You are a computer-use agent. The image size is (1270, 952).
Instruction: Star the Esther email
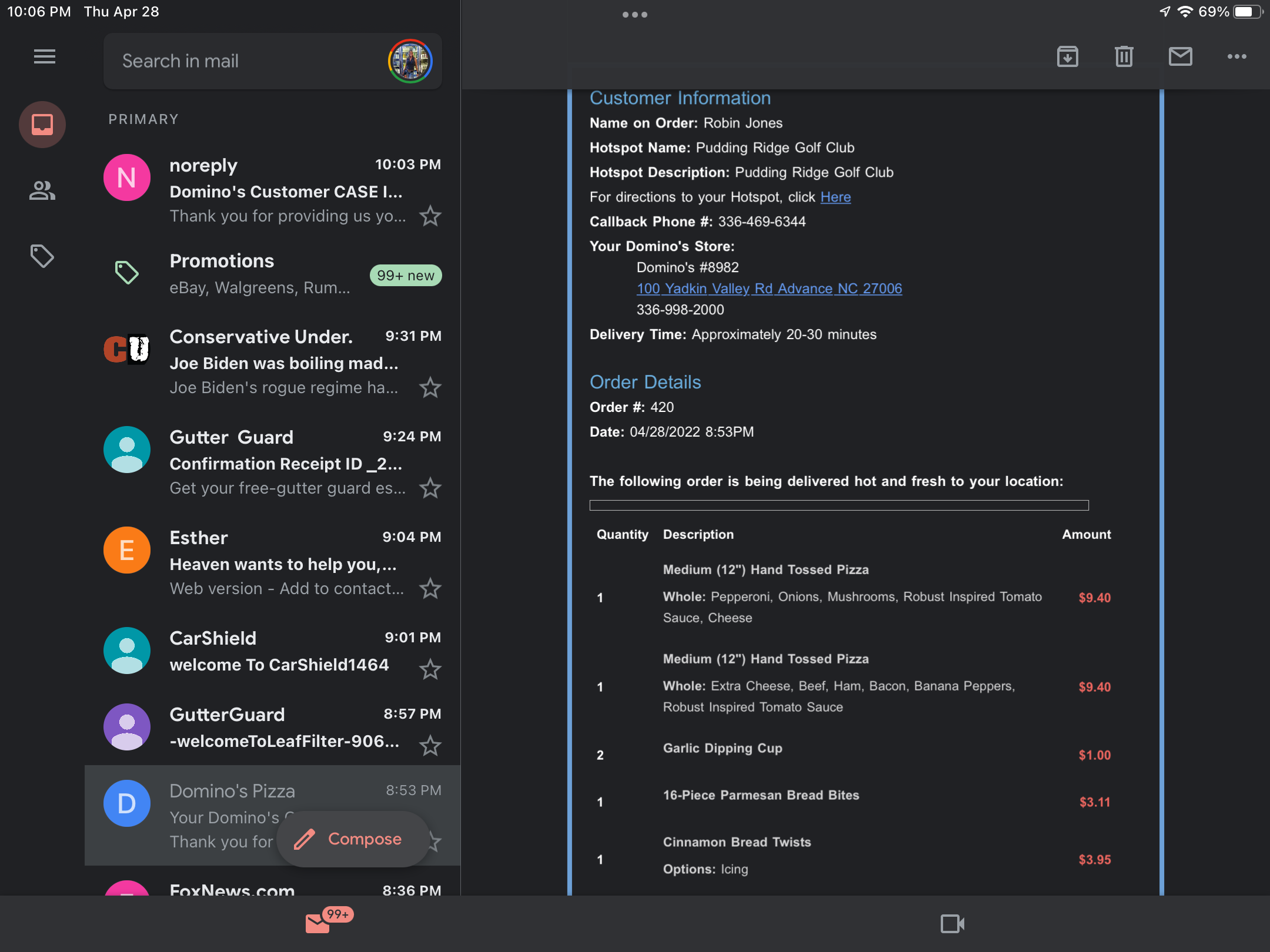click(430, 589)
